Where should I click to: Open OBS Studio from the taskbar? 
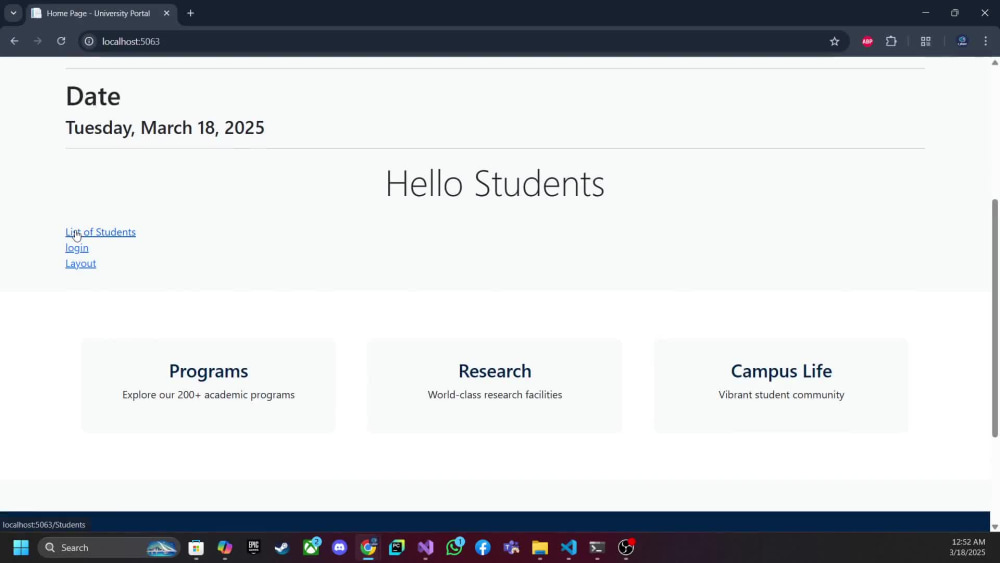[x=626, y=548]
